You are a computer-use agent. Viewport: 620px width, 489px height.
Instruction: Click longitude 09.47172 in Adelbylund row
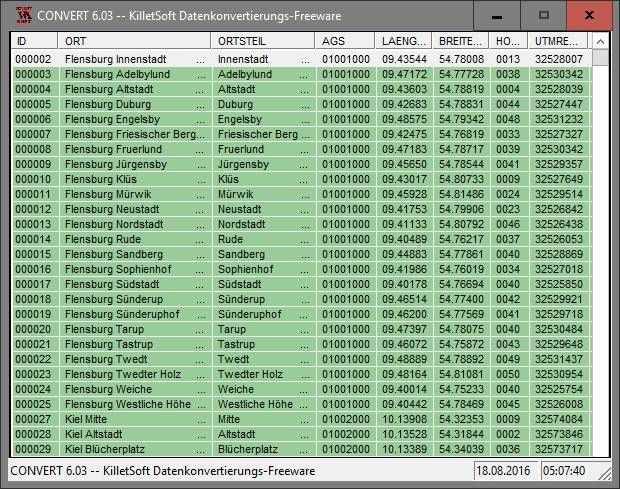point(404,74)
